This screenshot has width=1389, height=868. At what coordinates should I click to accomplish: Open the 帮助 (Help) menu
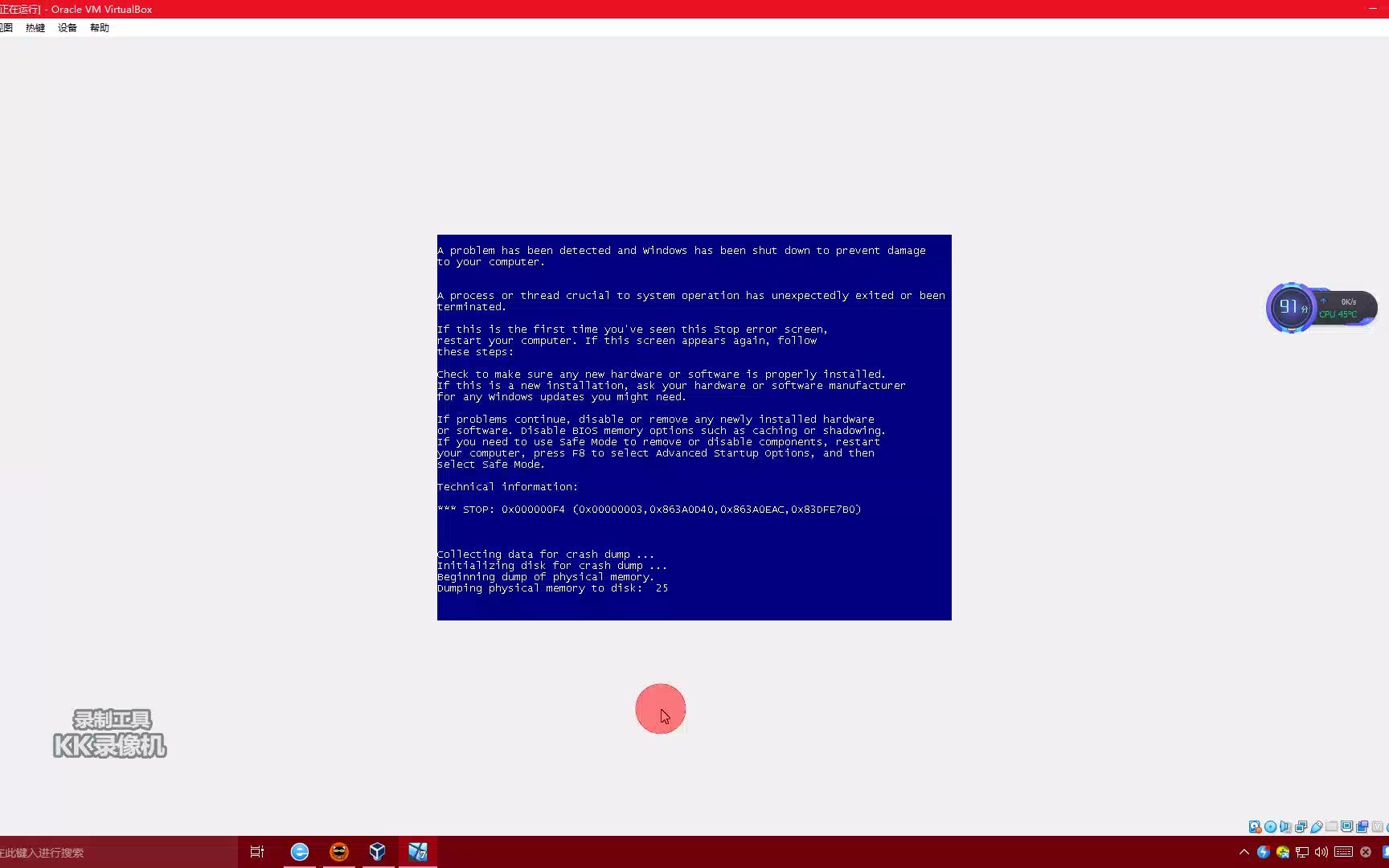coord(100,27)
